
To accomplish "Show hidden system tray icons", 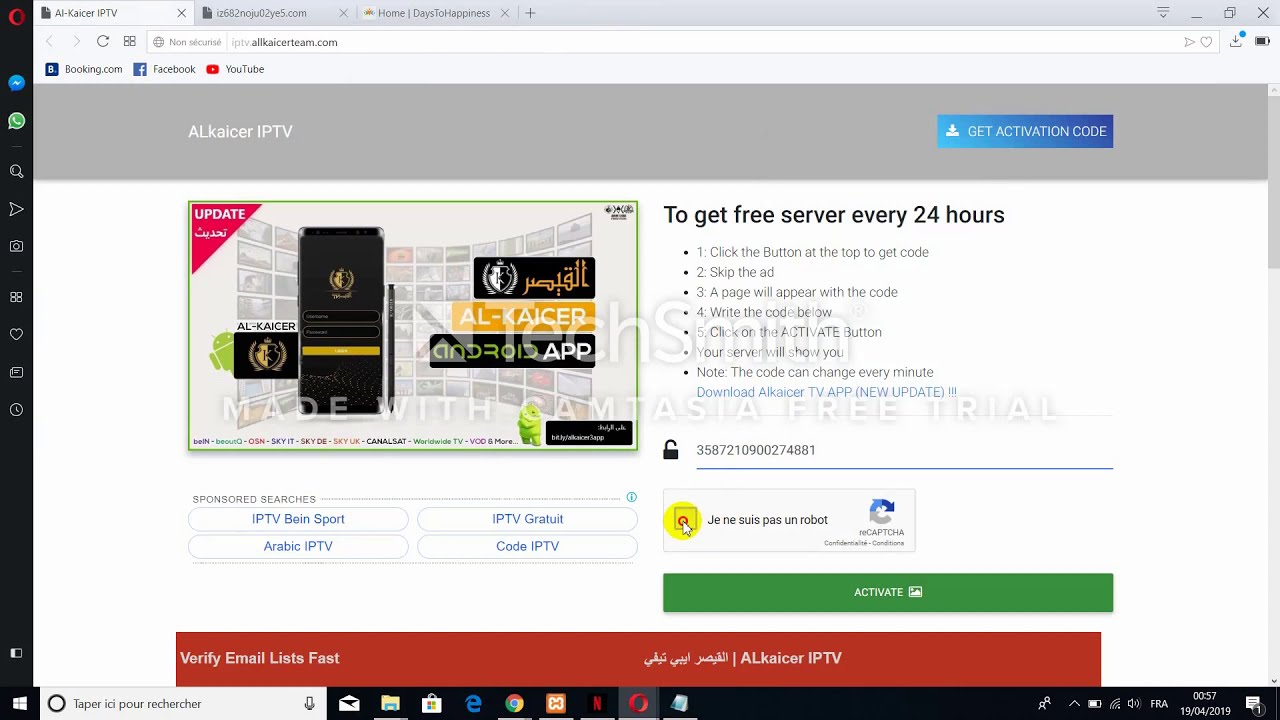I will pos(1074,704).
